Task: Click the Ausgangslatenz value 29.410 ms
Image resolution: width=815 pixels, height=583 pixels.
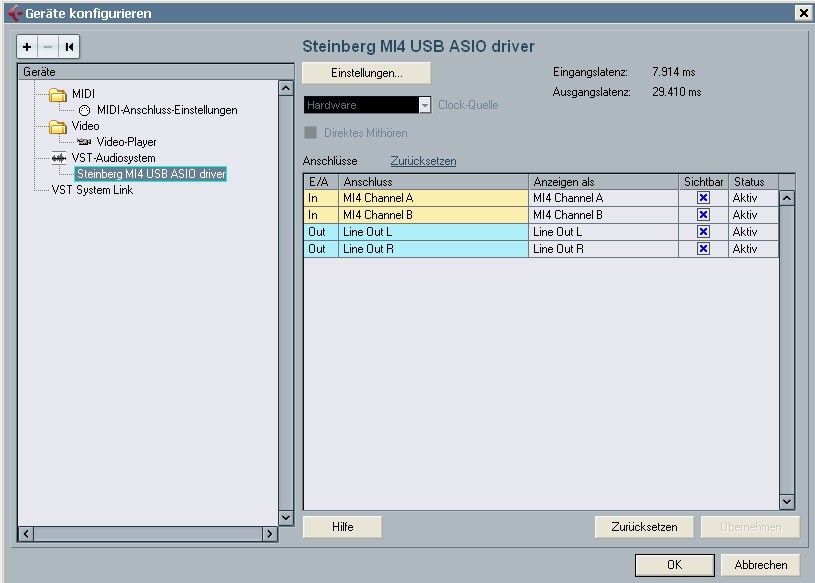Action: (677, 92)
